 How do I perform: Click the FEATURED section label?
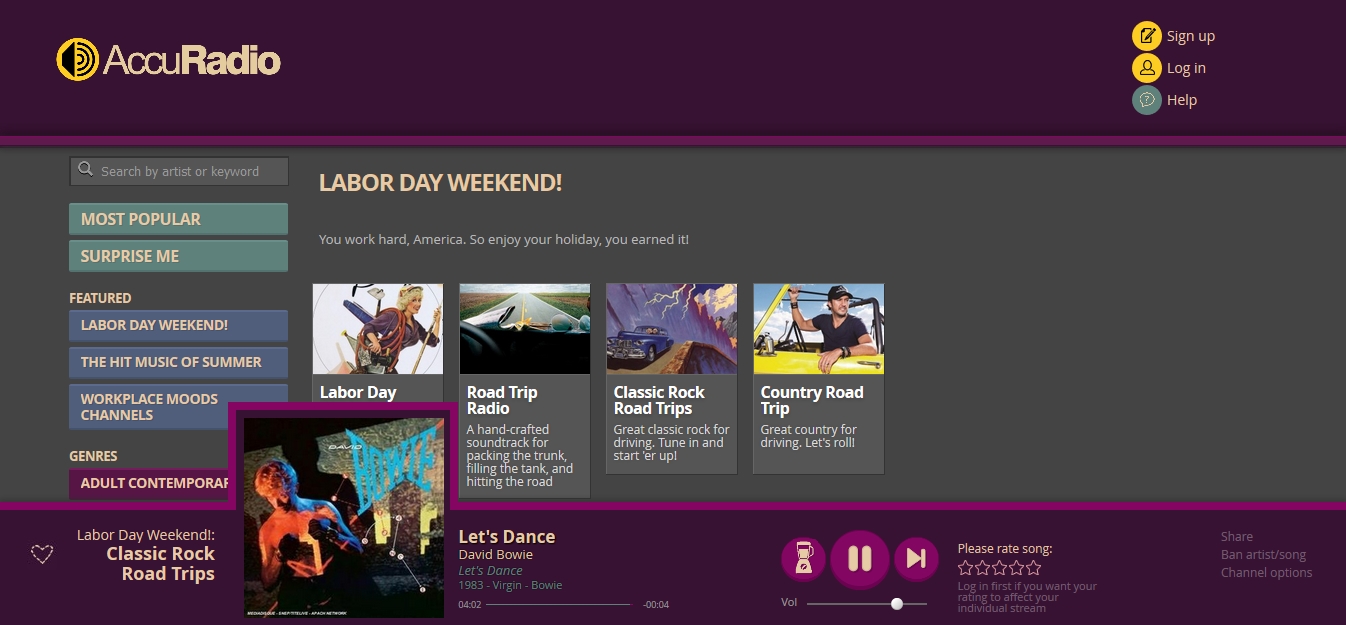pos(100,298)
